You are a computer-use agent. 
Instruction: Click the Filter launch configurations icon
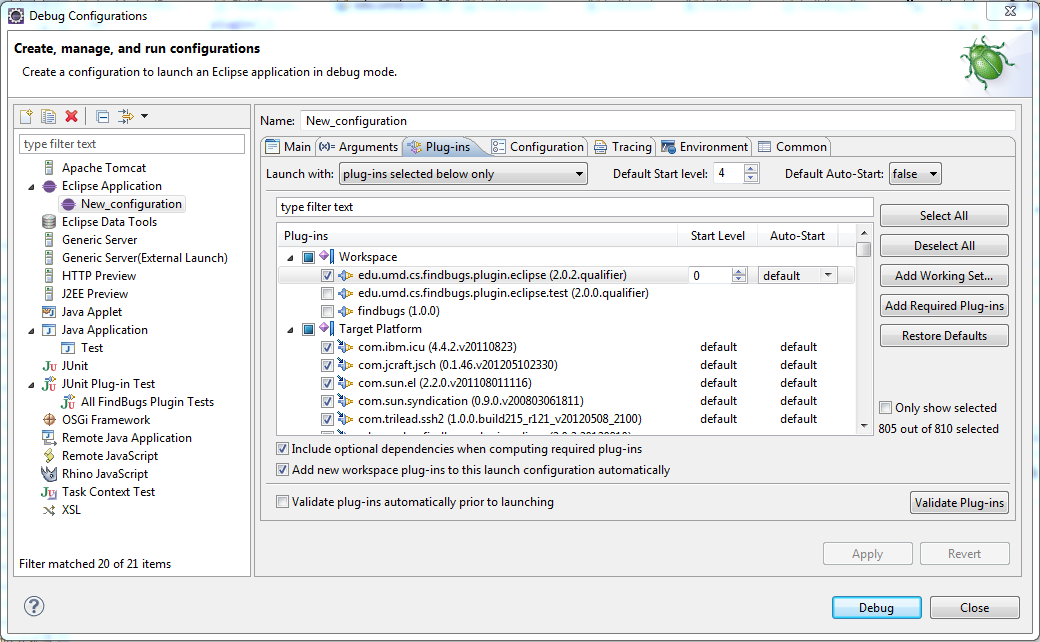(125, 117)
